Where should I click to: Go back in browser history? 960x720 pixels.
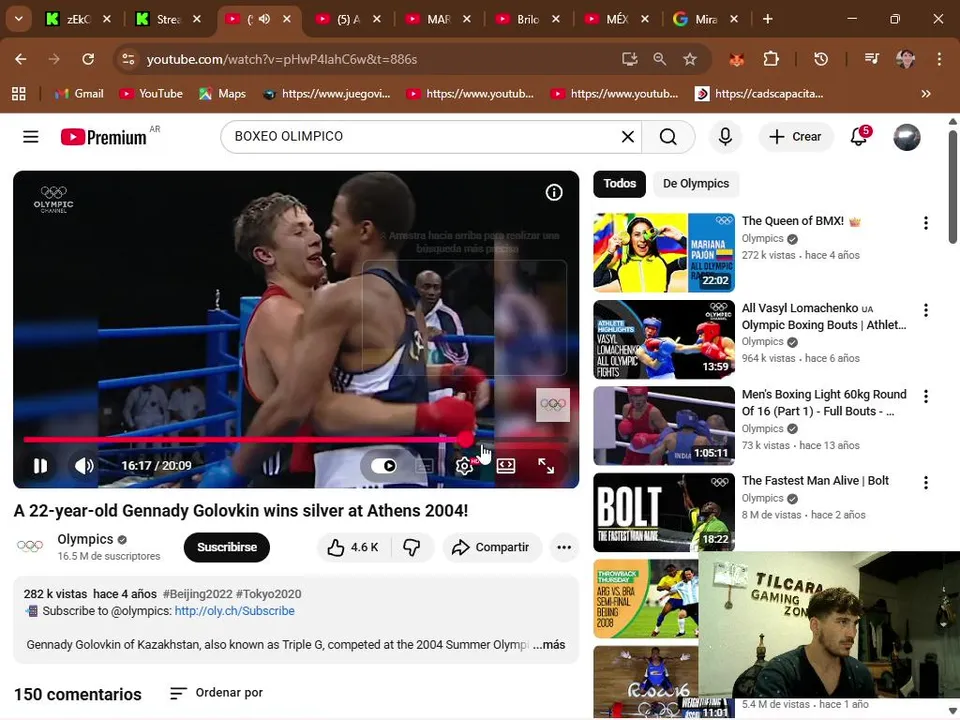[x=21, y=59]
